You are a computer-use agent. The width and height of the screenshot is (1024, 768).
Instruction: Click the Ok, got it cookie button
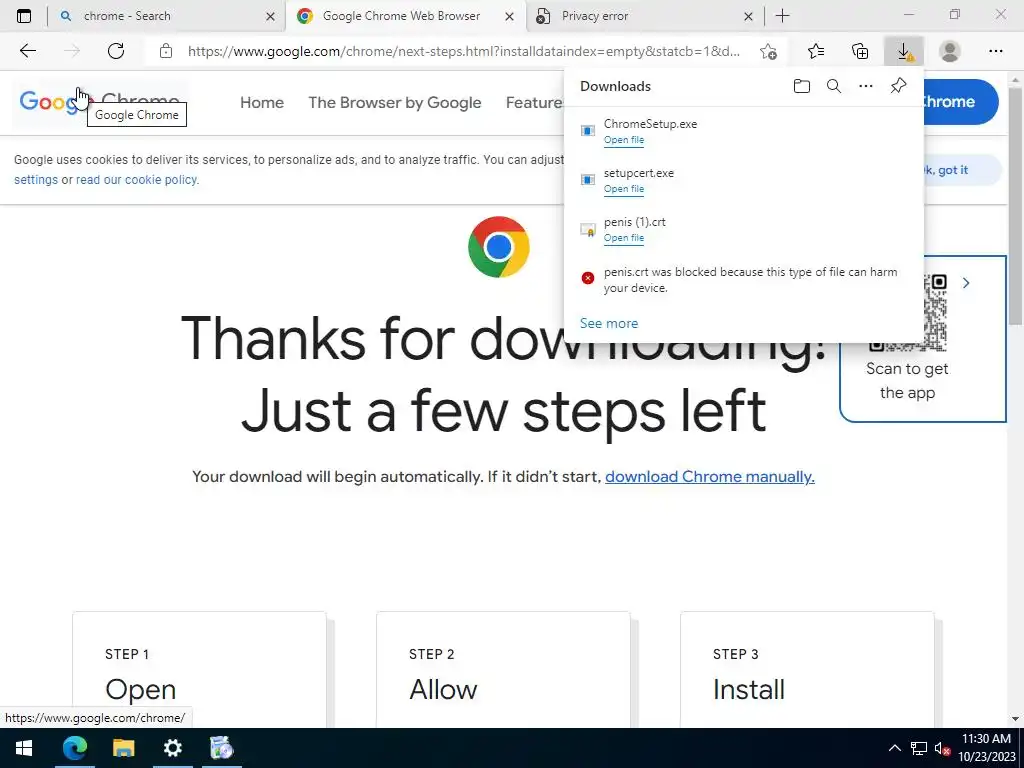[x=961, y=170]
